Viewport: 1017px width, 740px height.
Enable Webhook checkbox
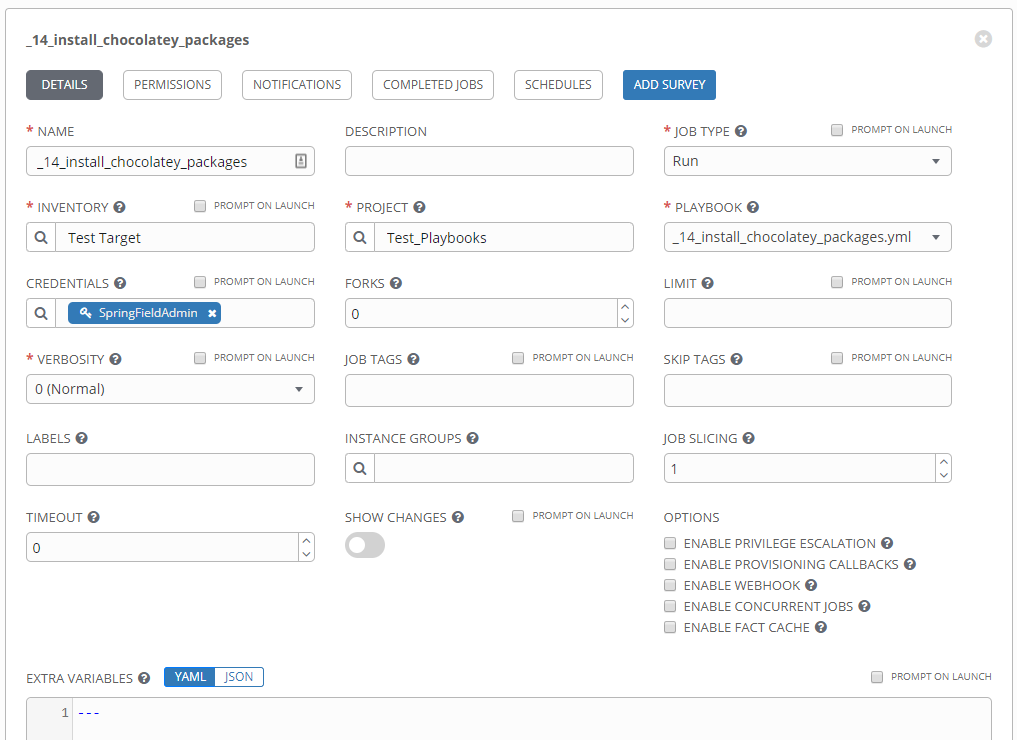670,585
